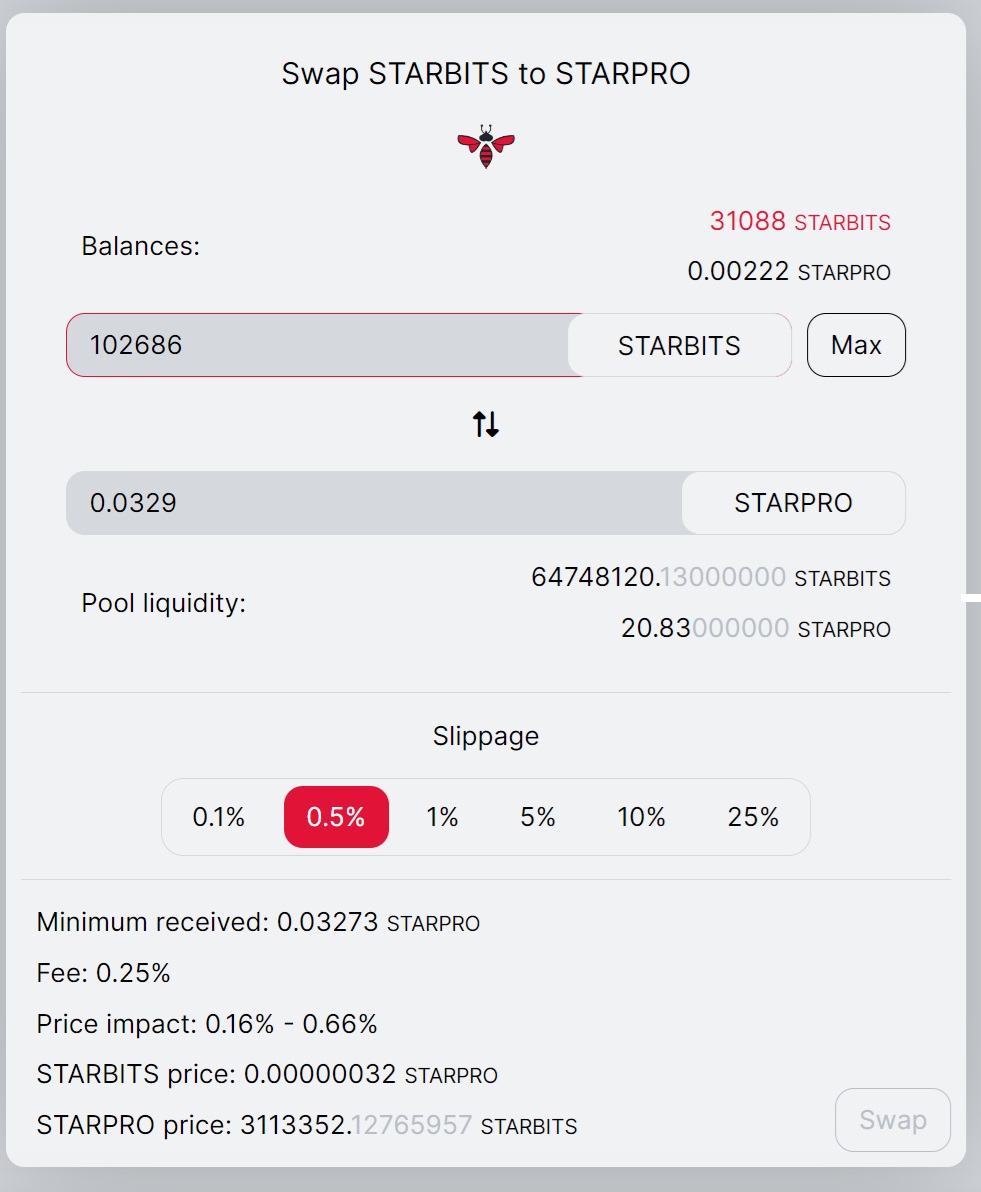The height and width of the screenshot is (1192, 981).
Task: Set slippage to 25%
Action: coord(753,817)
